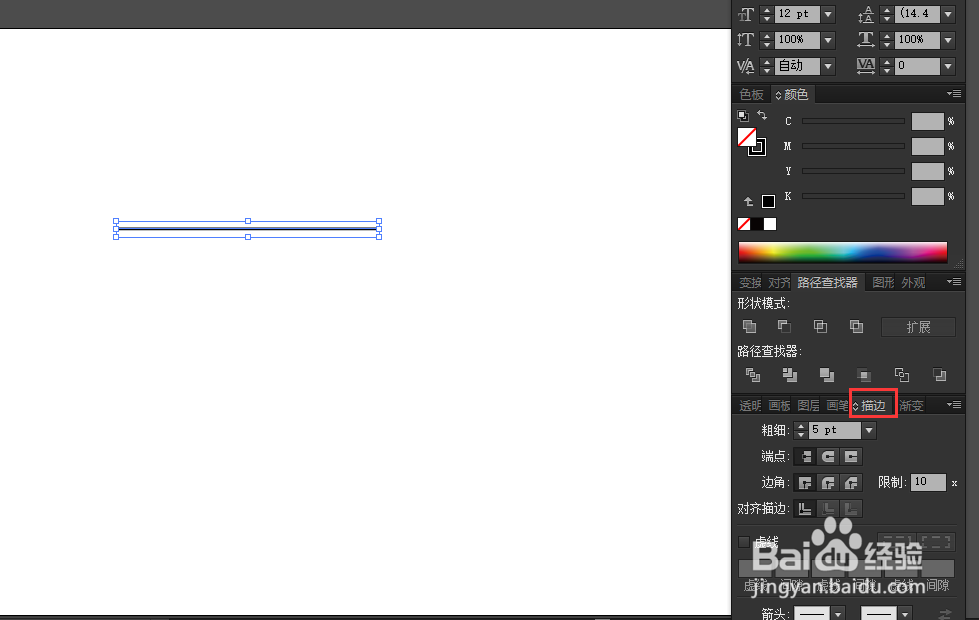Click the leading icon in character panel
Image resolution: width=979 pixels, height=620 pixels.
[865, 14]
